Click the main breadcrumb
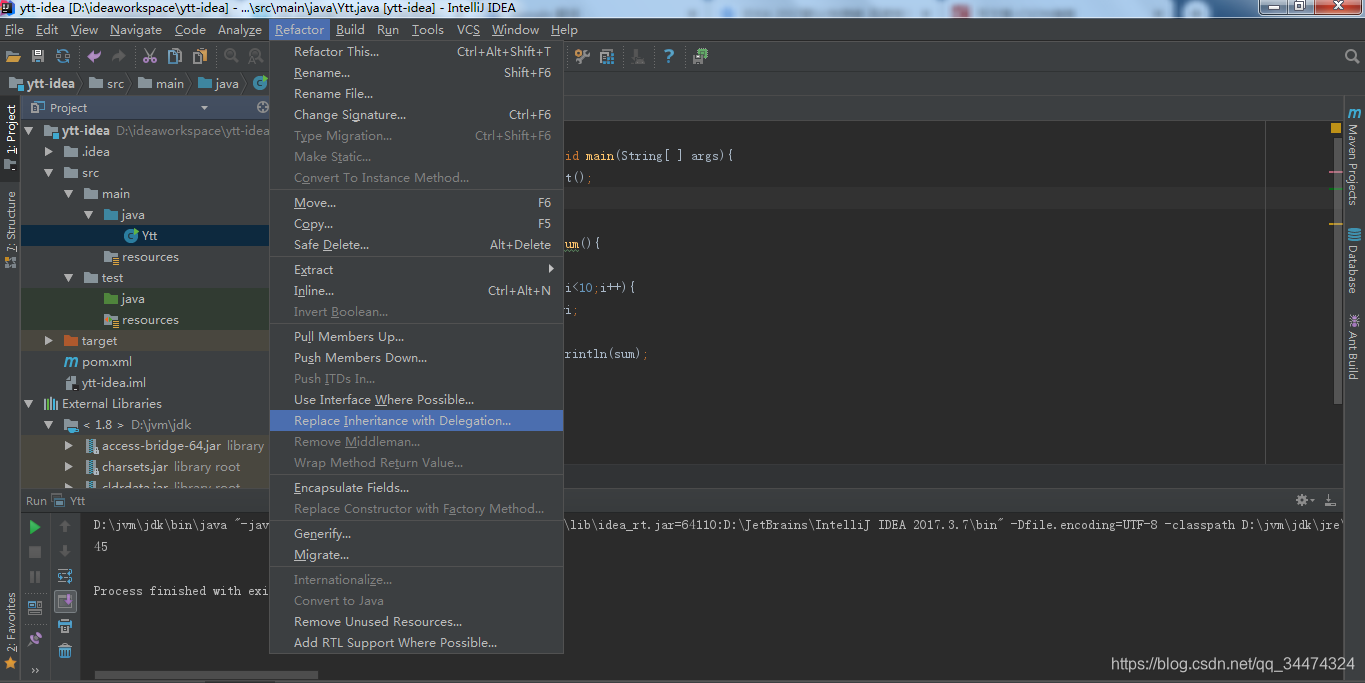 (x=161, y=83)
